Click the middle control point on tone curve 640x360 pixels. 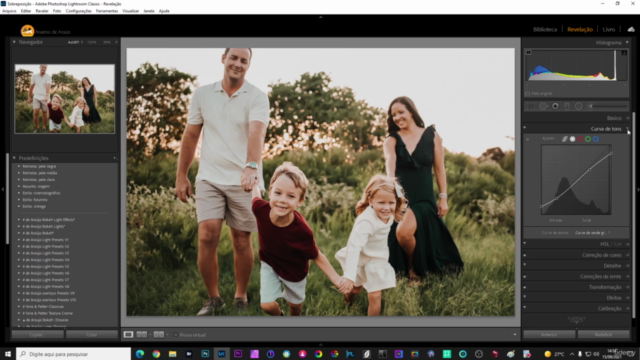[x=590, y=169]
